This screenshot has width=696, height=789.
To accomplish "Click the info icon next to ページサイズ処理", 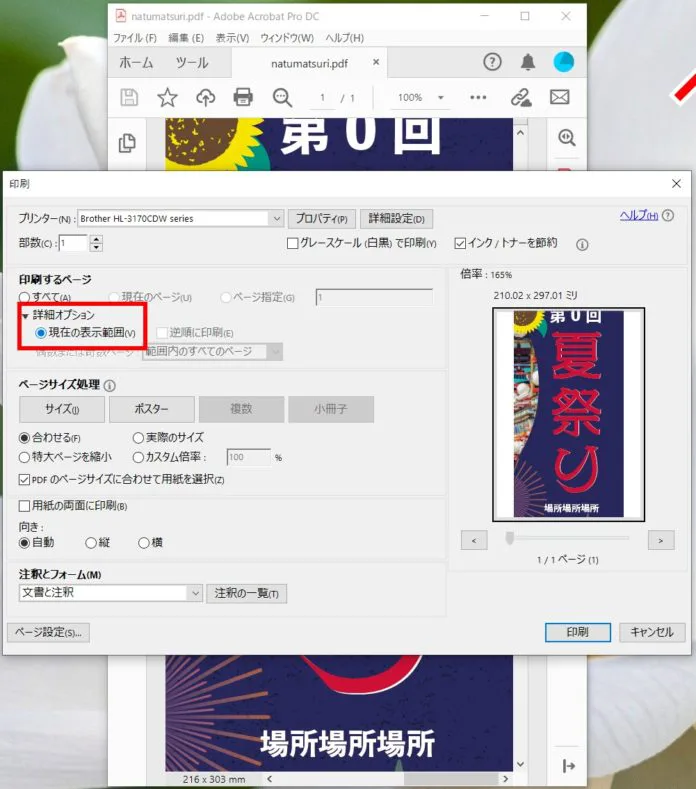I will [109, 385].
